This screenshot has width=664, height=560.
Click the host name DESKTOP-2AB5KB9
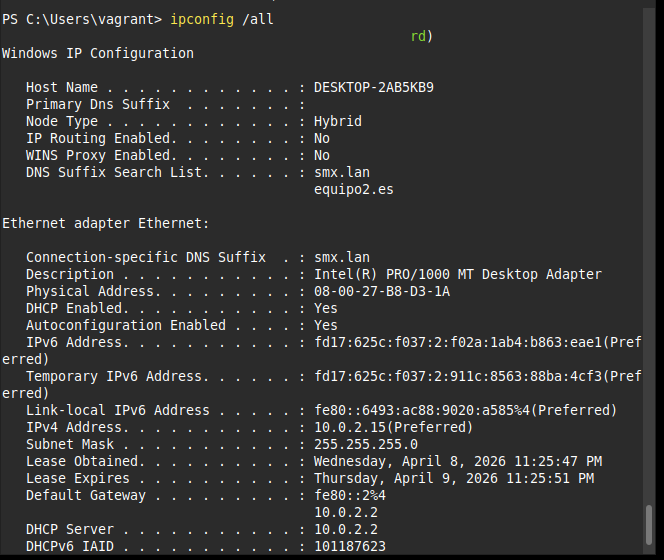coord(373,87)
